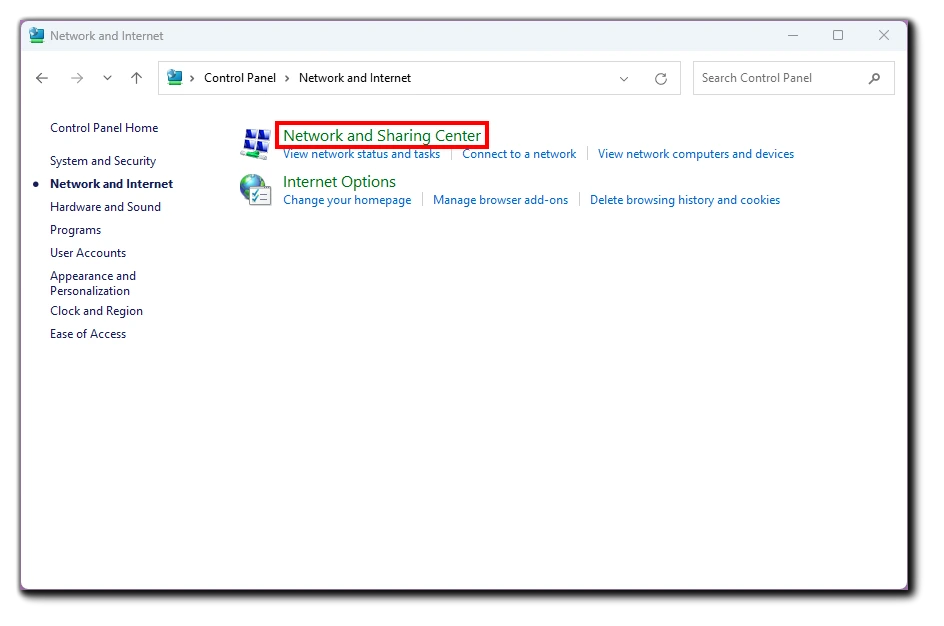Click the address bar Control Panel icon
Image resolution: width=944 pixels, height=626 pixels.
tap(175, 78)
